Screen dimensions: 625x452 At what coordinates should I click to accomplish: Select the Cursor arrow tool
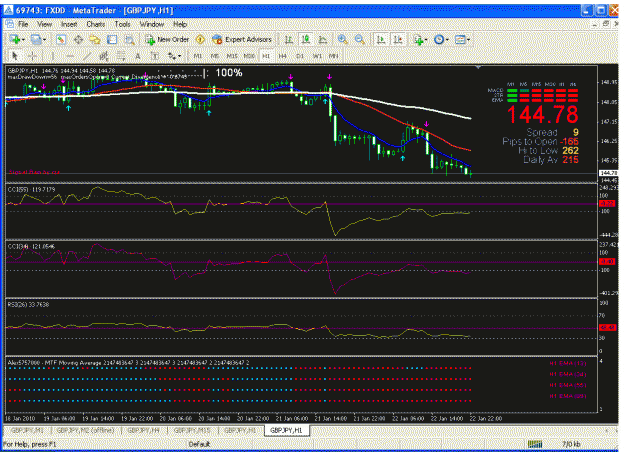(x=15, y=56)
